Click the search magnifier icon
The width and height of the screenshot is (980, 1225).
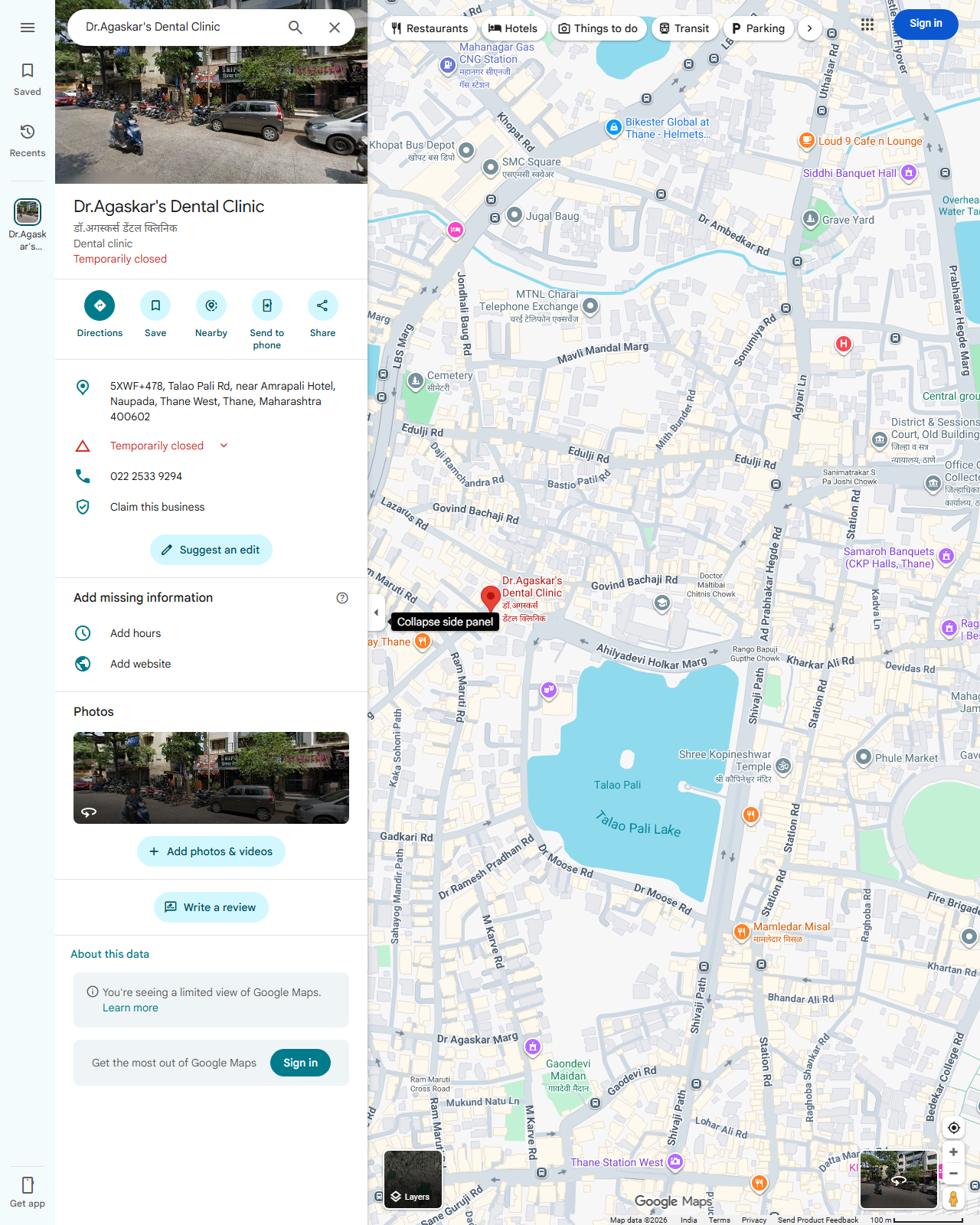click(x=296, y=28)
